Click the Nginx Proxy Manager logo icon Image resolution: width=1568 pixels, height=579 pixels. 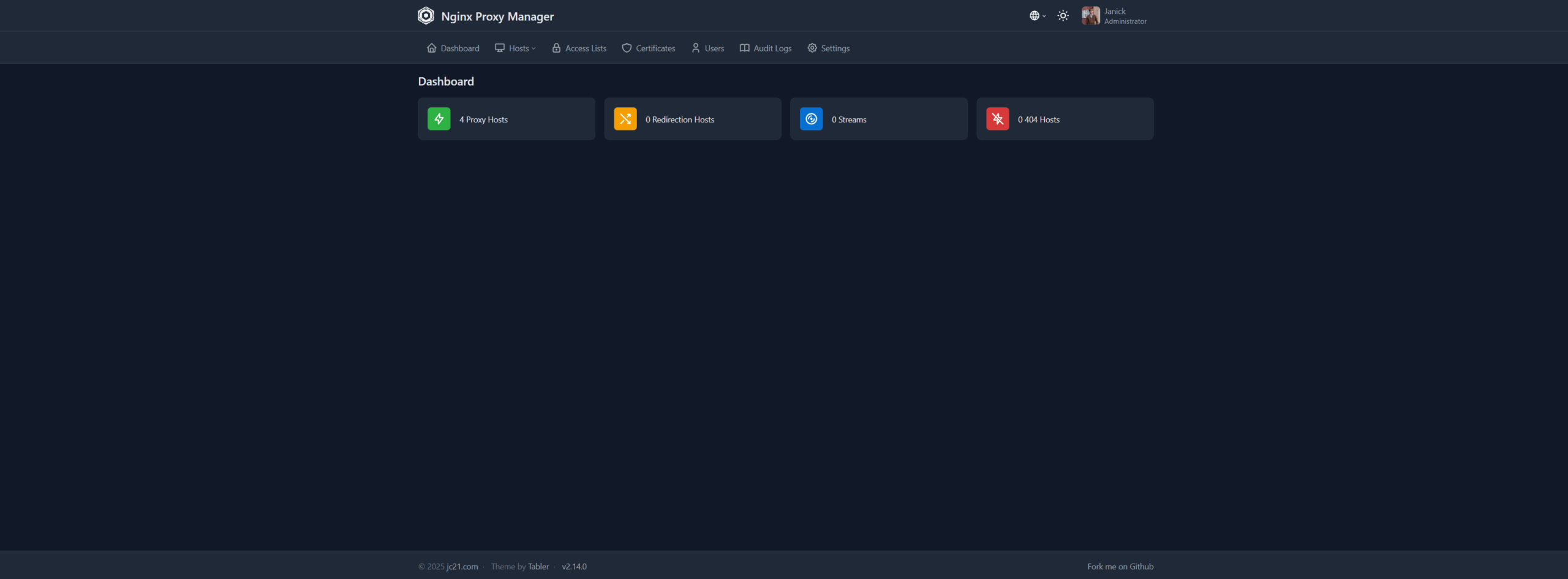pos(426,16)
